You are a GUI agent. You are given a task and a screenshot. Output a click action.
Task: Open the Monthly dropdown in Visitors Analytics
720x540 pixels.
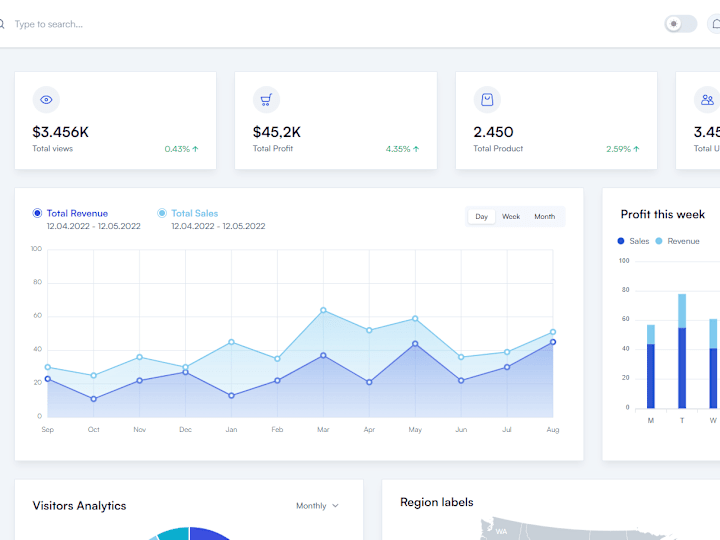pos(317,506)
